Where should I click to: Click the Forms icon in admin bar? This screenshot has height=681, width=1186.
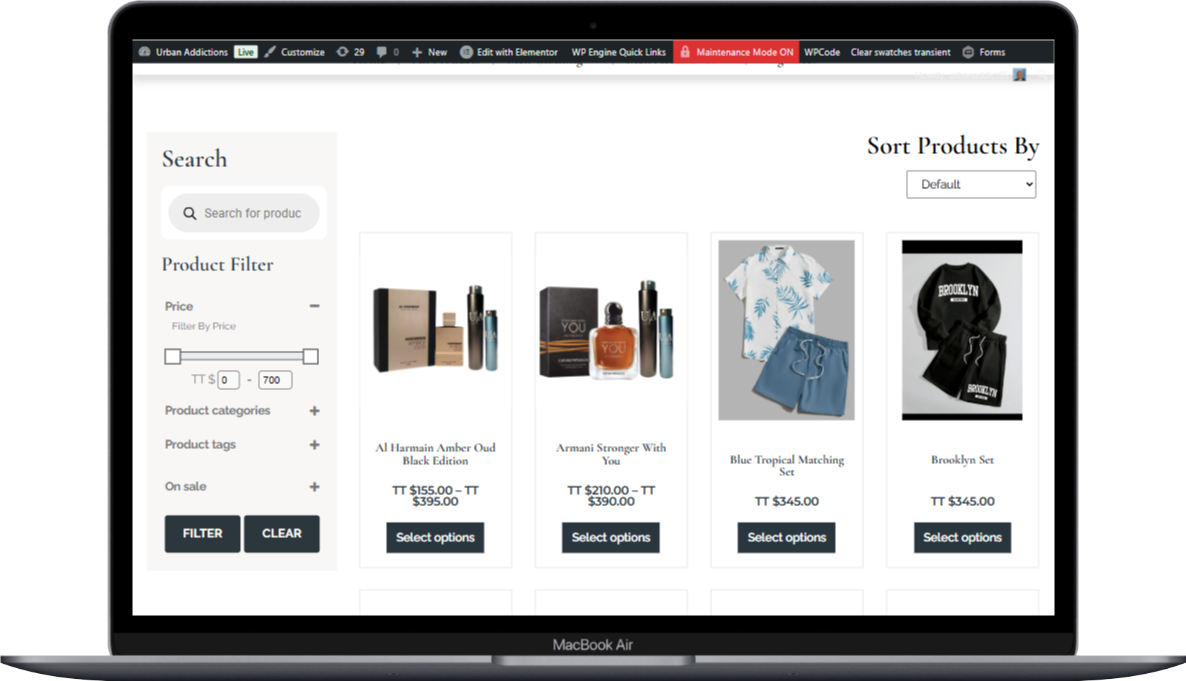(968, 52)
